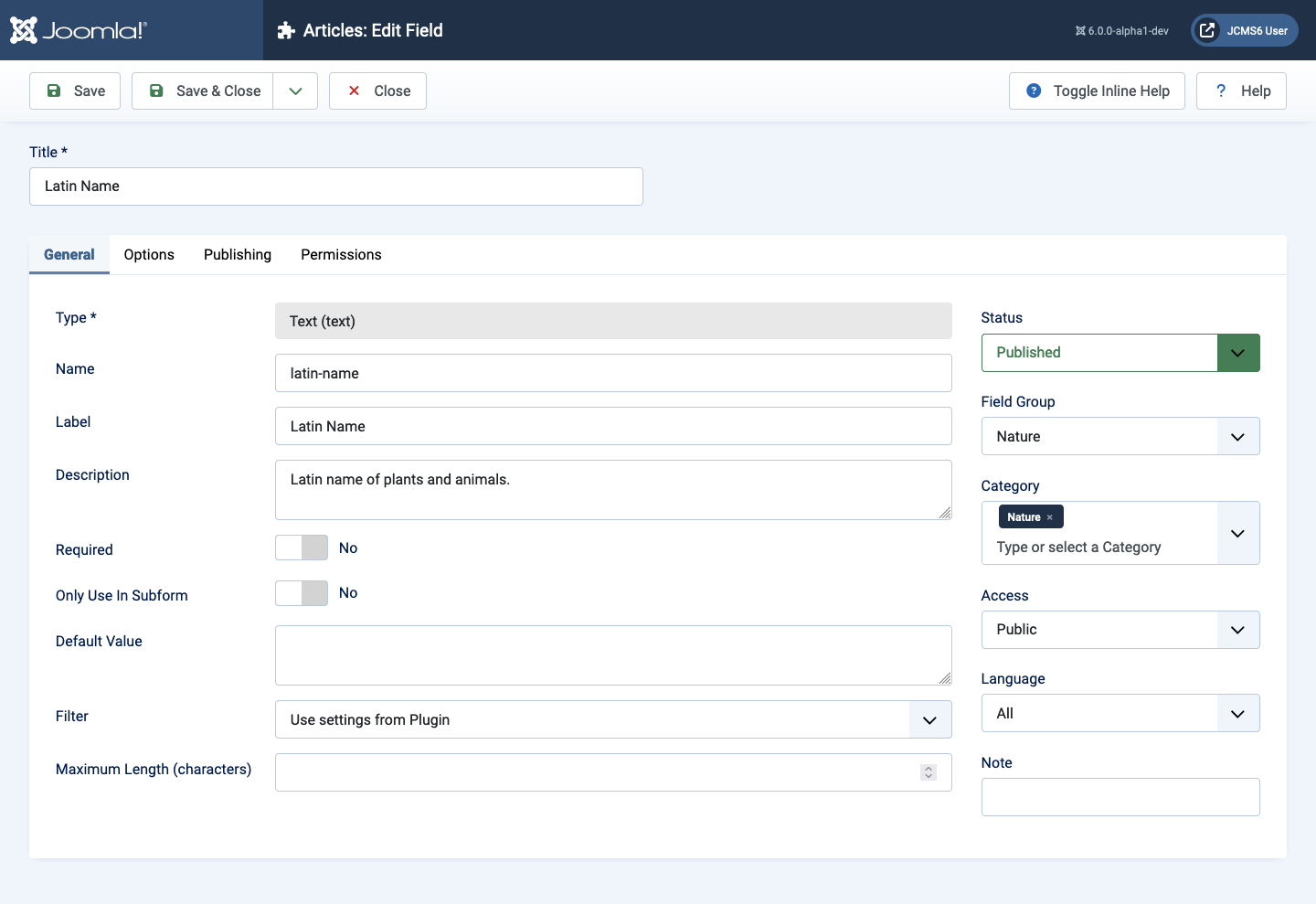Open the JCMS6 User external link icon

point(1207,30)
